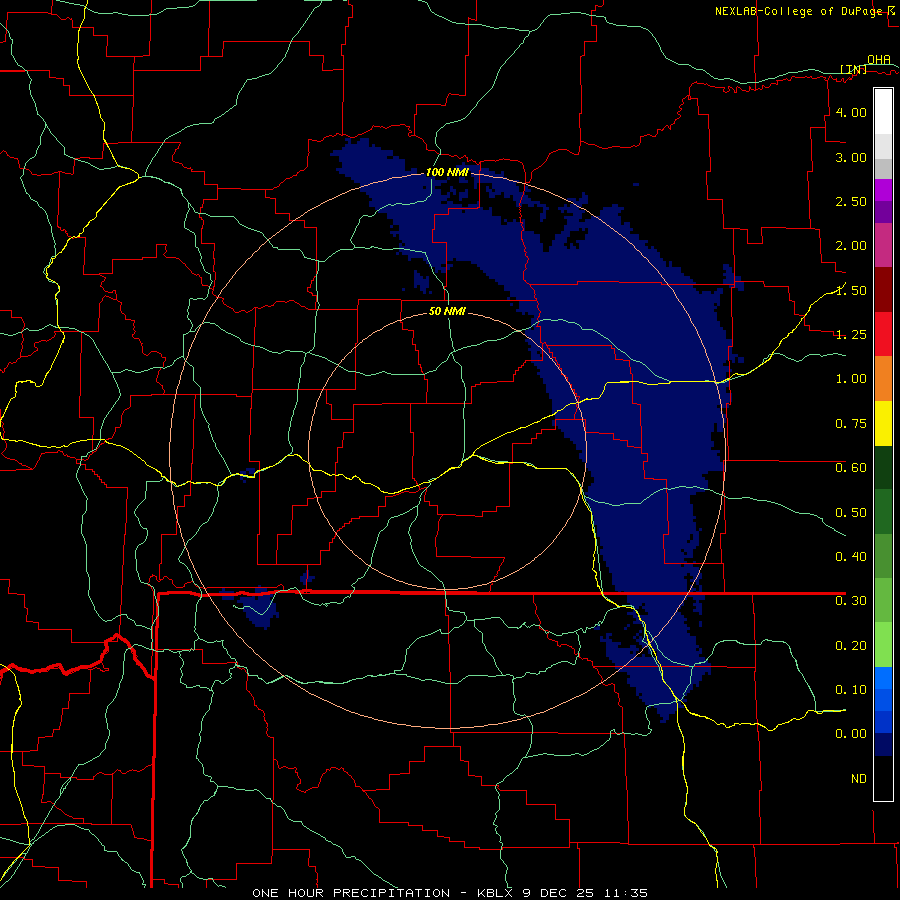Click the [IN] units label

click(x=854, y=69)
